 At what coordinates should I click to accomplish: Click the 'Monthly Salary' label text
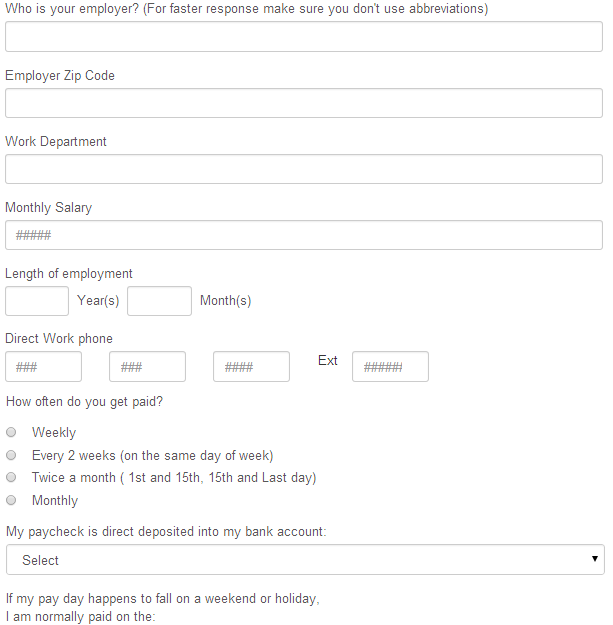[49, 208]
